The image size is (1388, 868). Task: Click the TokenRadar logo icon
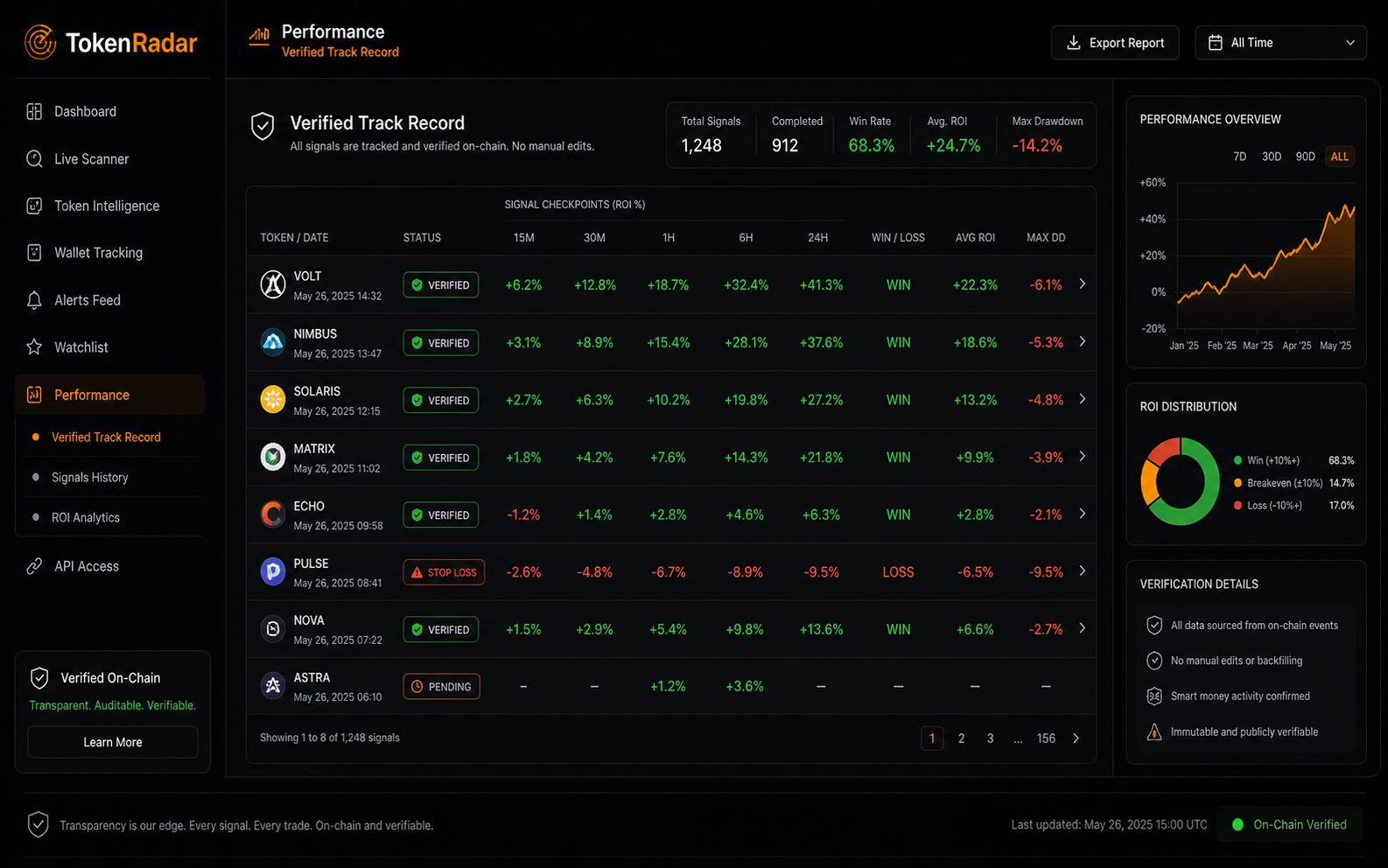click(x=40, y=42)
